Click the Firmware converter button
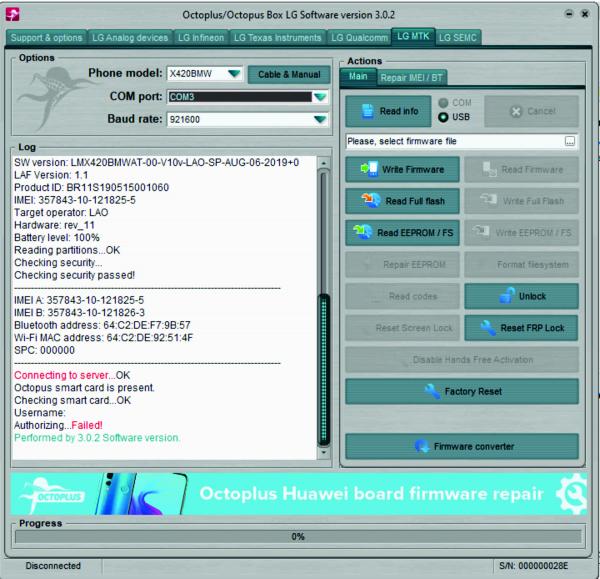 click(x=462, y=446)
